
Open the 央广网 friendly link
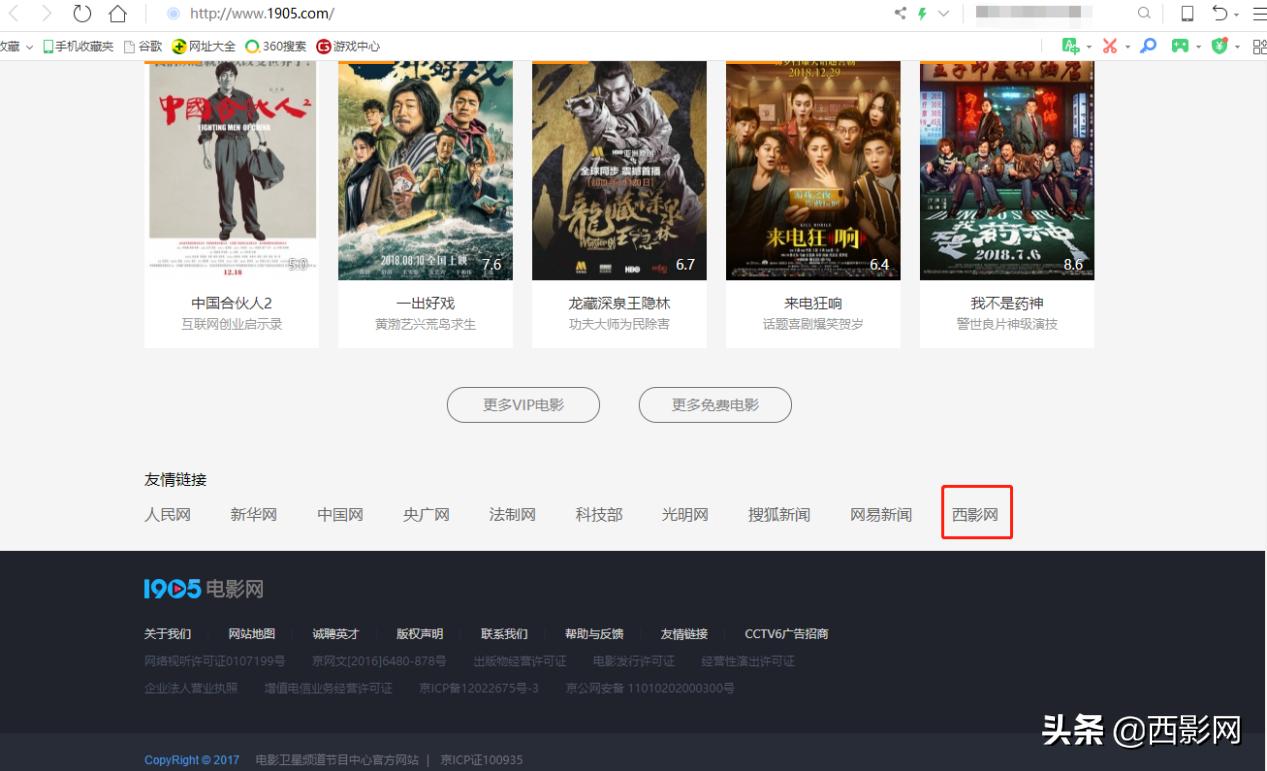pyautogui.click(x=426, y=515)
